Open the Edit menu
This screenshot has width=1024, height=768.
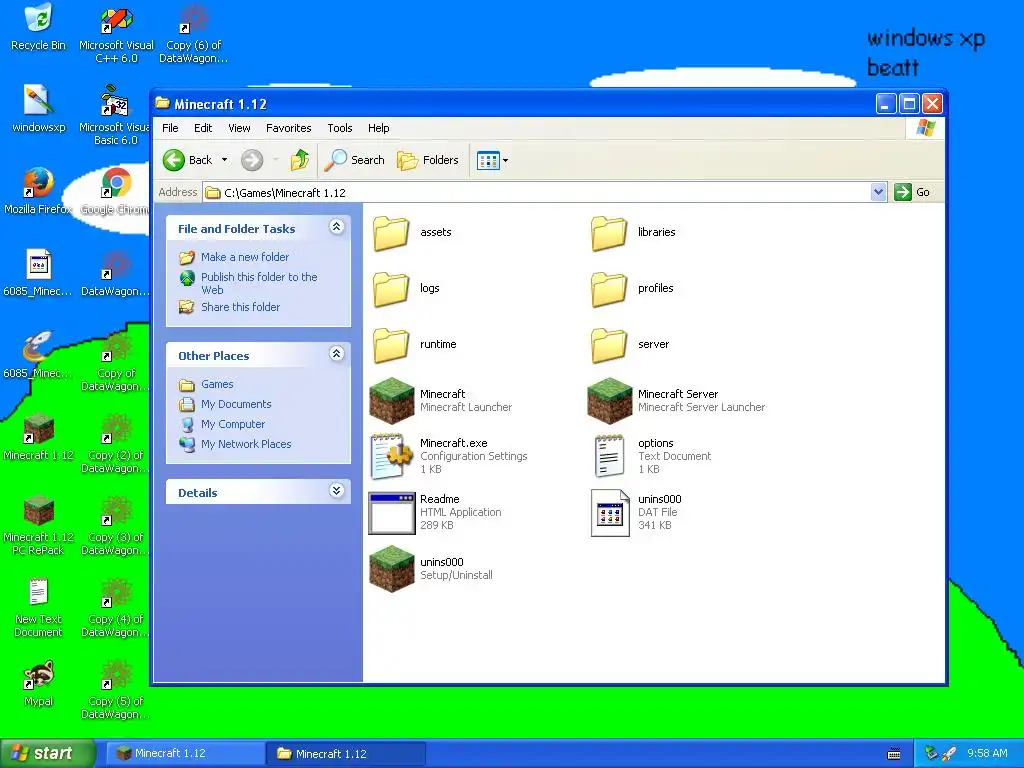(203, 128)
